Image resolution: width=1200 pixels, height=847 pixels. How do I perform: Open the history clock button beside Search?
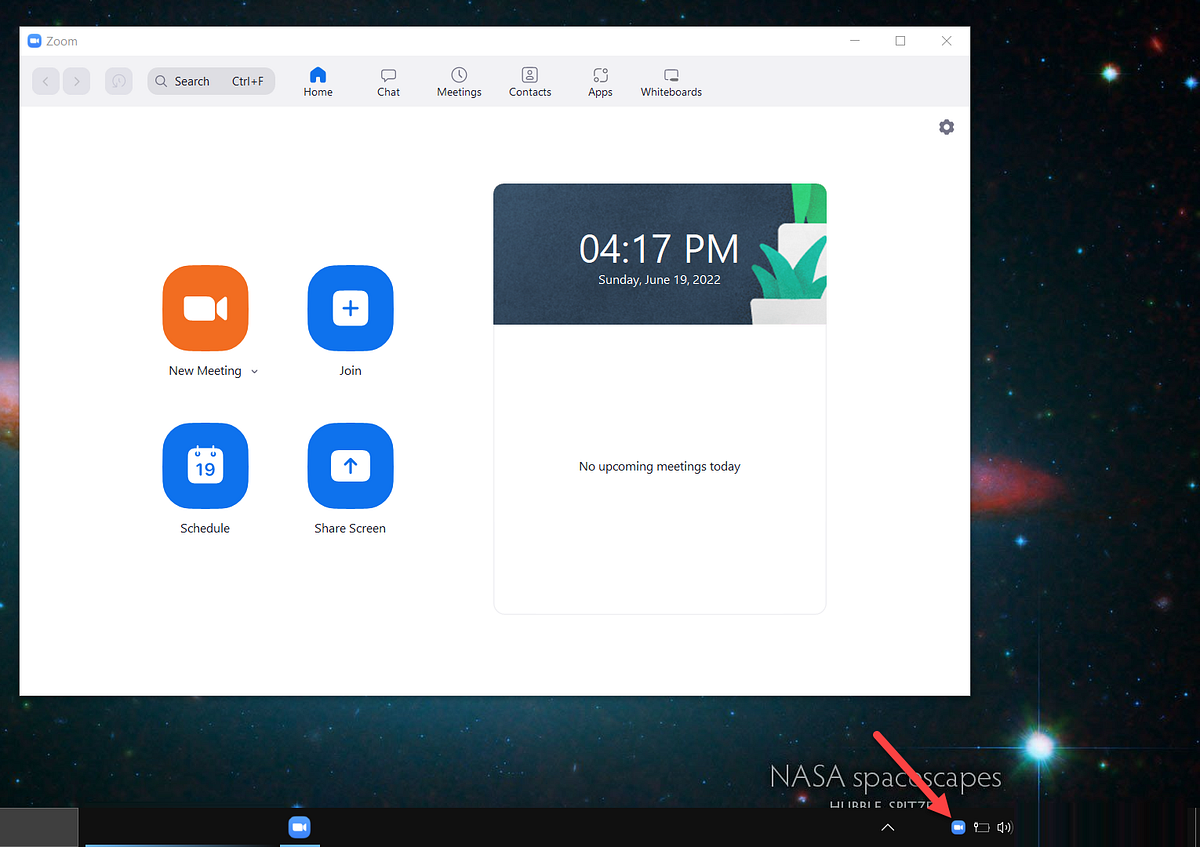click(119, 81)
